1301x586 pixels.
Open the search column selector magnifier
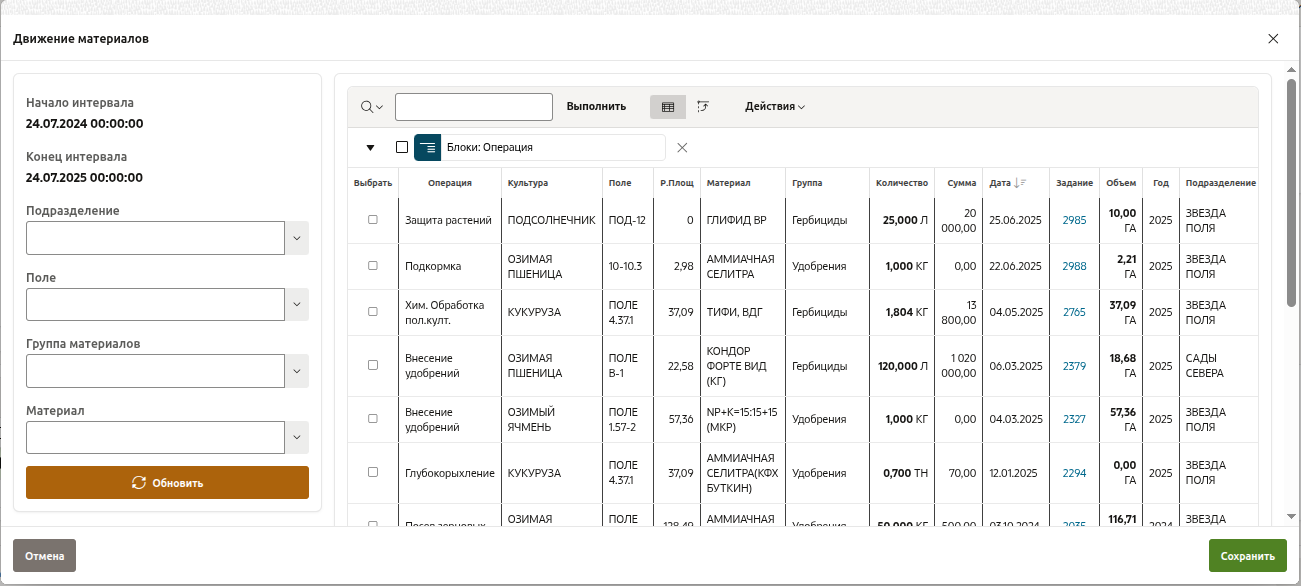pos(371,107)
